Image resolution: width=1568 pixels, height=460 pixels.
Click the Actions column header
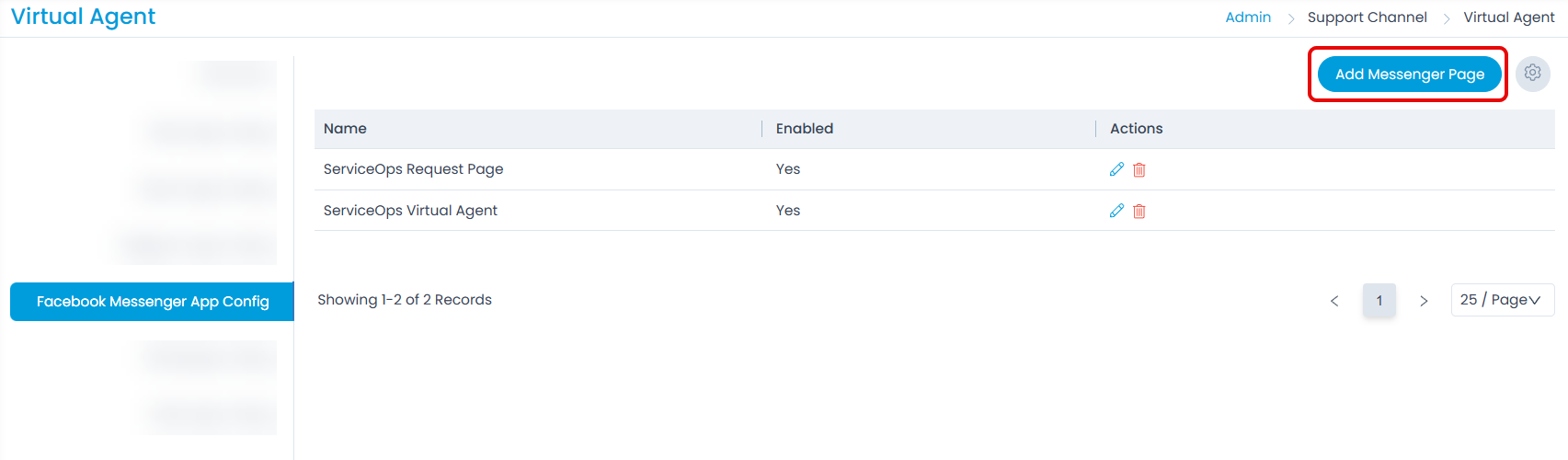point(1136,129)
